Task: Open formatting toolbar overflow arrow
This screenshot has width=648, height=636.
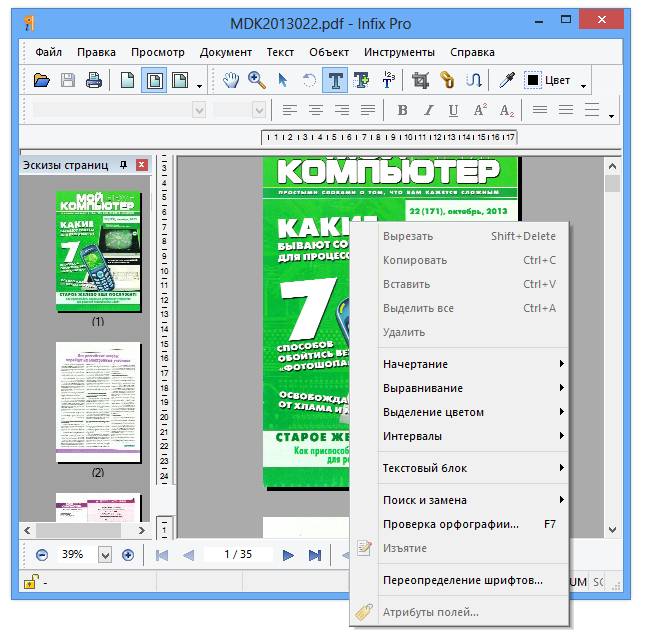Action: (x=611, y=117)
